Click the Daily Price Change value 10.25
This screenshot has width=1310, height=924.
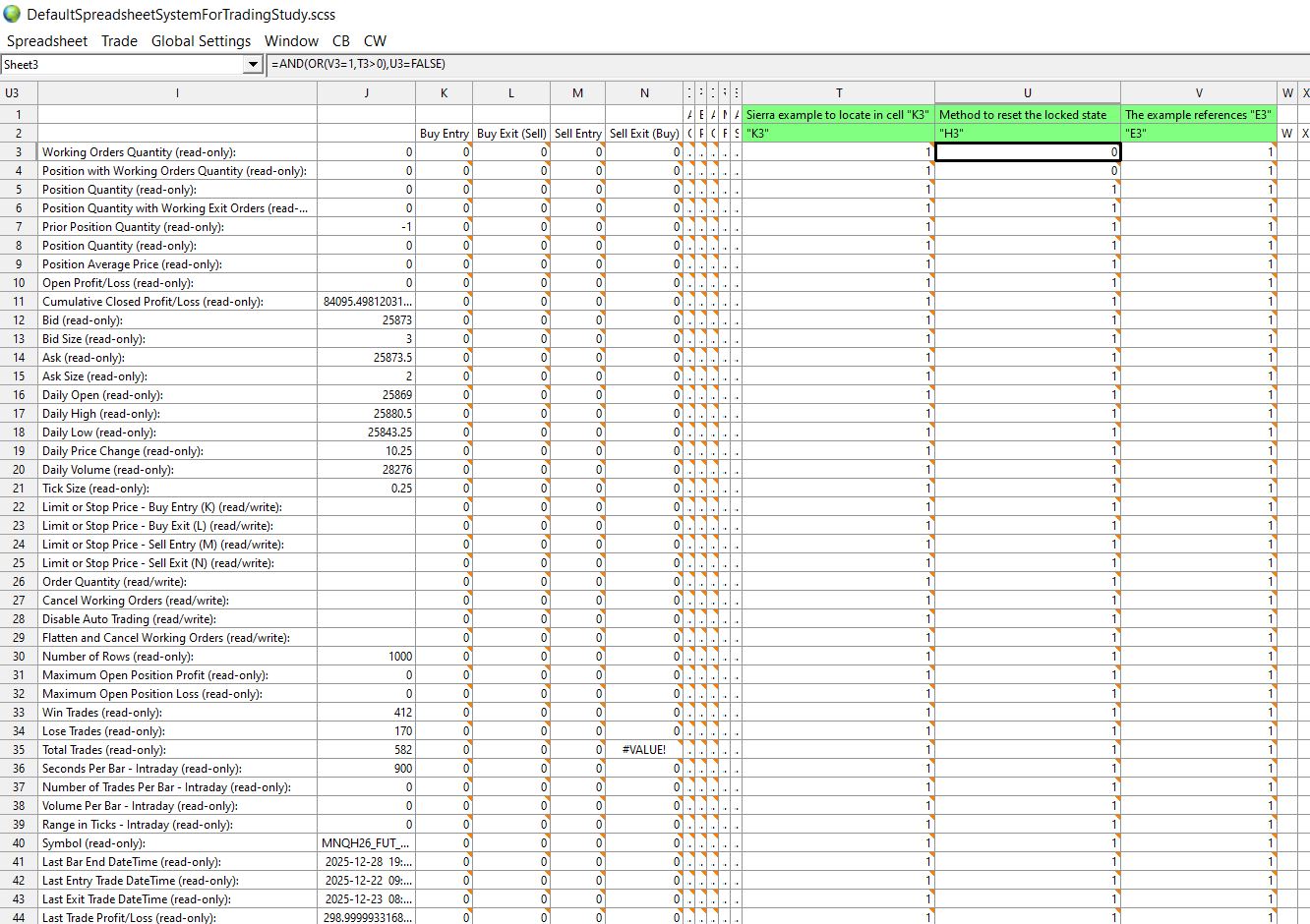click(367, 451)
